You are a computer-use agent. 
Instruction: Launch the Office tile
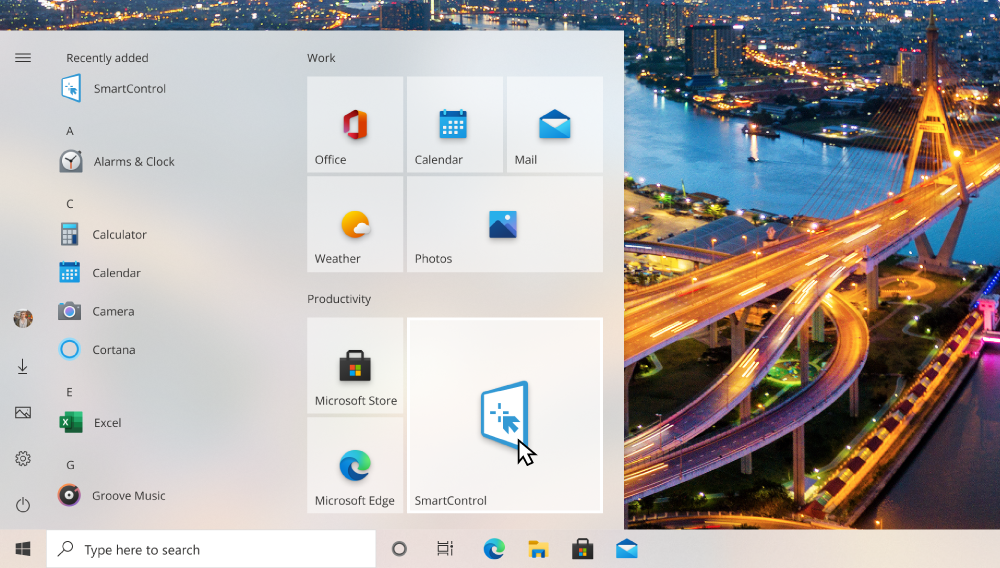pos(355,124)
